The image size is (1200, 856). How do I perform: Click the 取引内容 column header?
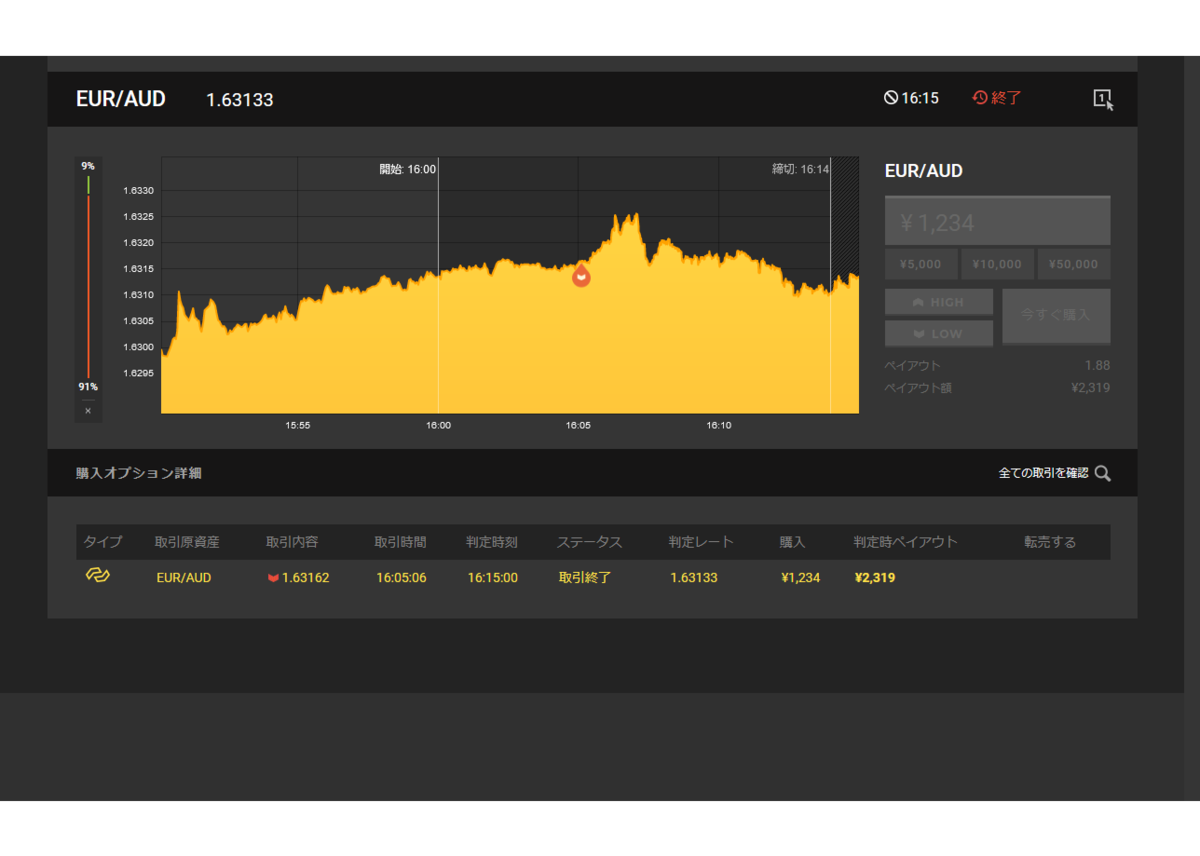(292, 542)
